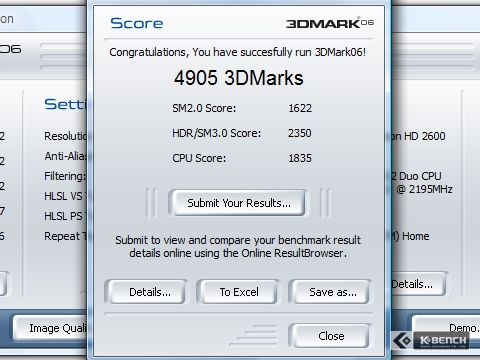This screenshot has width=480, height=360.
Task: Click HD 2600 graphics text in background
Action: point(418,136)
